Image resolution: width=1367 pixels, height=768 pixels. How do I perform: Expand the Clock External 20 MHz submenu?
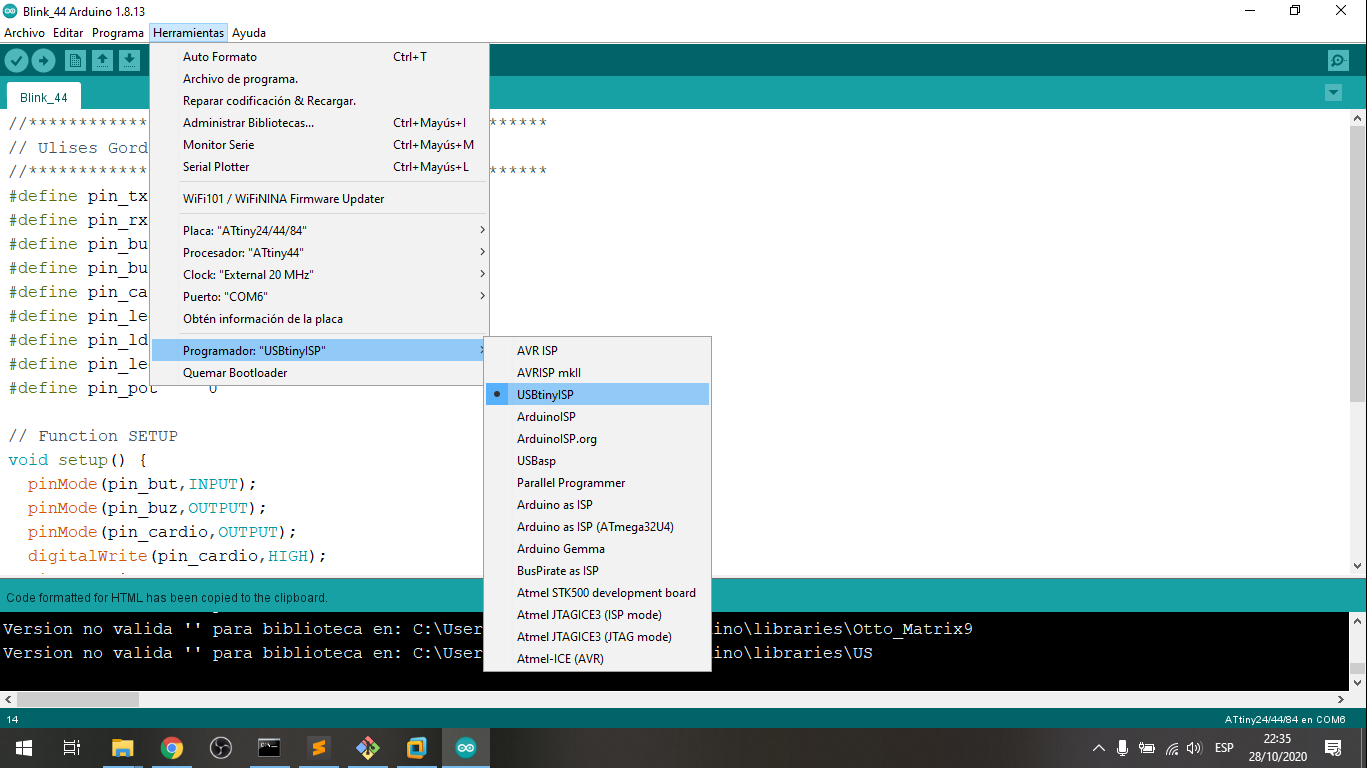click(320, 275)
